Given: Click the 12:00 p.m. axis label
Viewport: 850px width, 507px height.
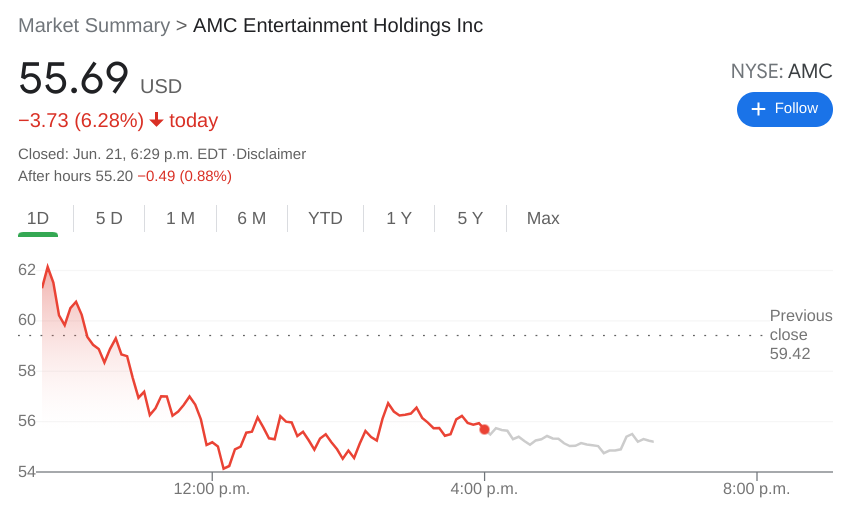Looking at the screenshot, I should (x=212, y=489).
